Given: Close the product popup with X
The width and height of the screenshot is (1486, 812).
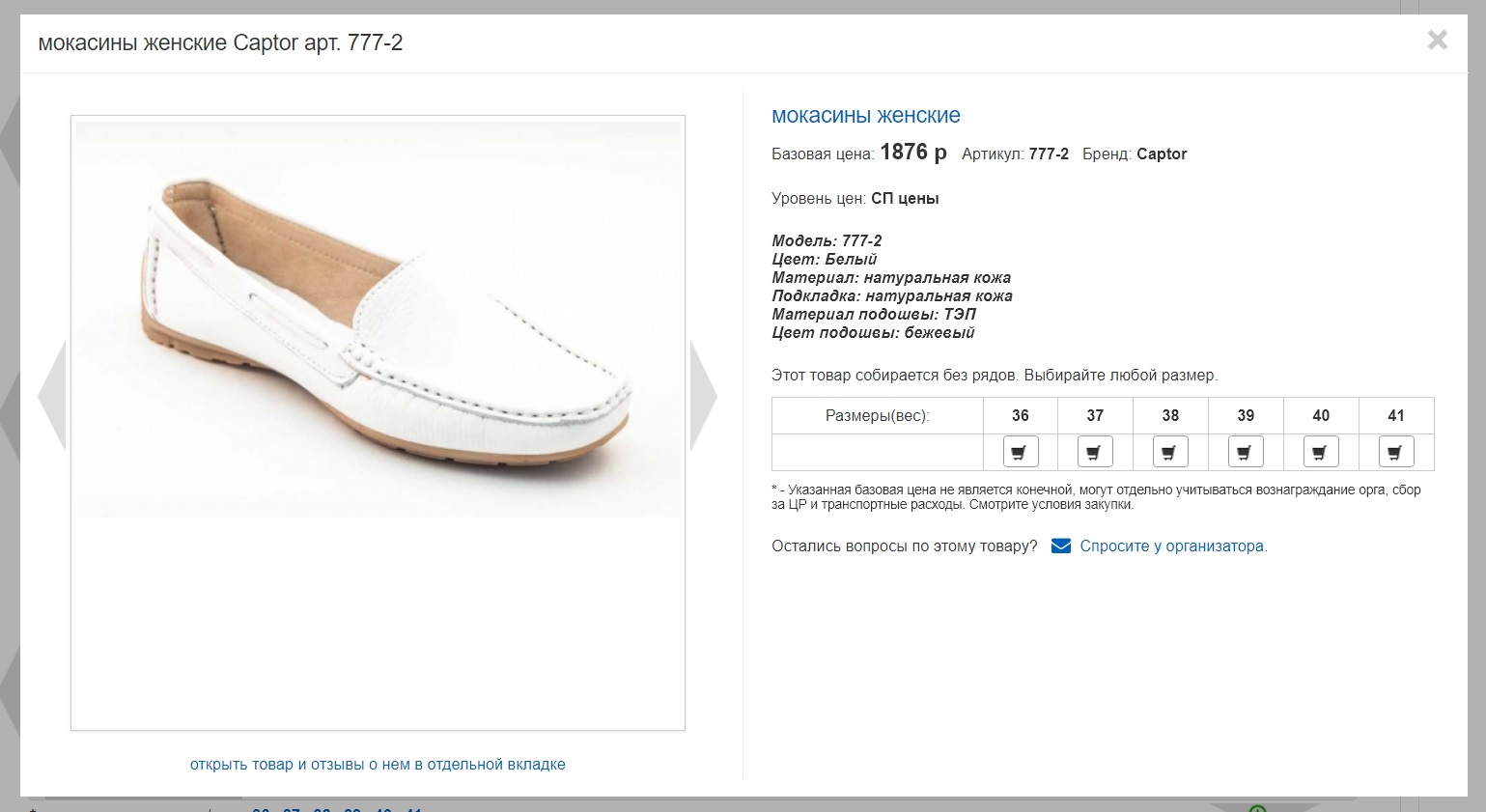Looking at the screenshot, I should pos(1437,40).
